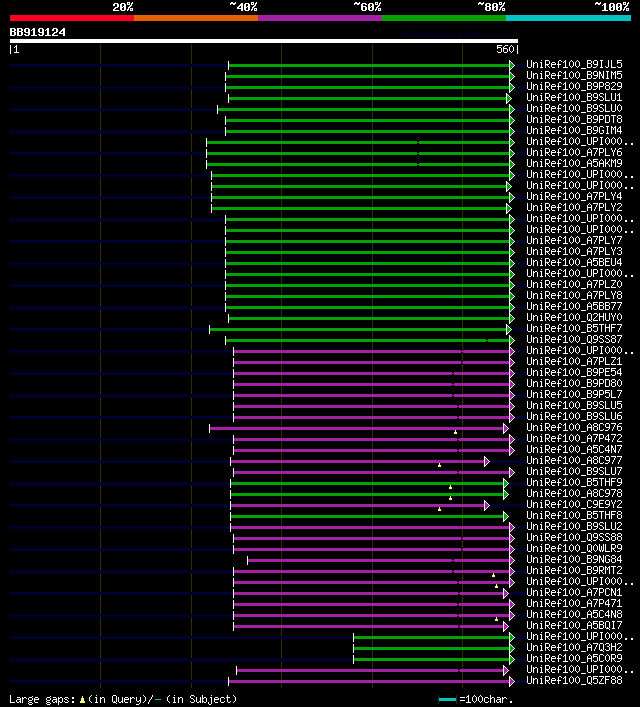The height and width of the screenshot is (707, 640).
Task: Open hit UniRef100_A8C978
Action: click(574, 493)
